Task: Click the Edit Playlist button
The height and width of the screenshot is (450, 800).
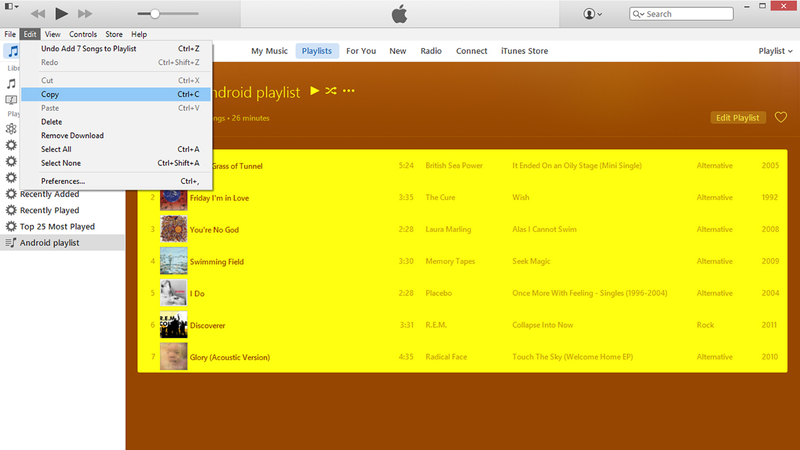Action: [738, 118]
